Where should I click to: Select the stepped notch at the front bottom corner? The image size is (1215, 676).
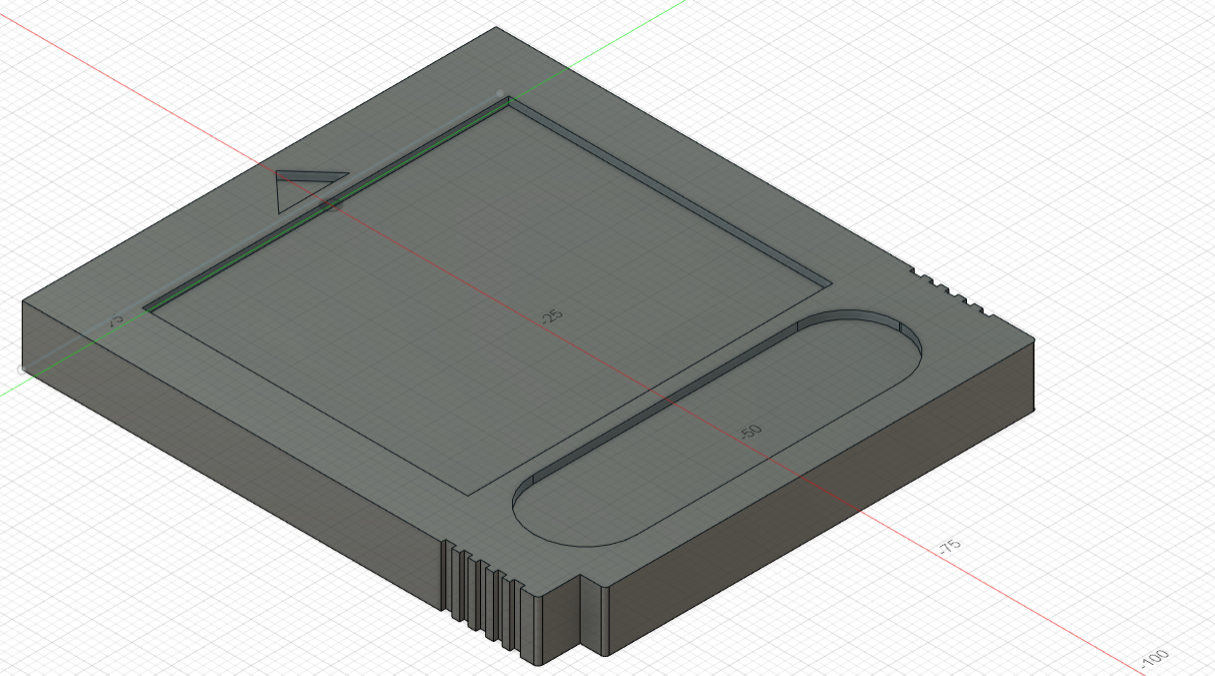[575, 620]
